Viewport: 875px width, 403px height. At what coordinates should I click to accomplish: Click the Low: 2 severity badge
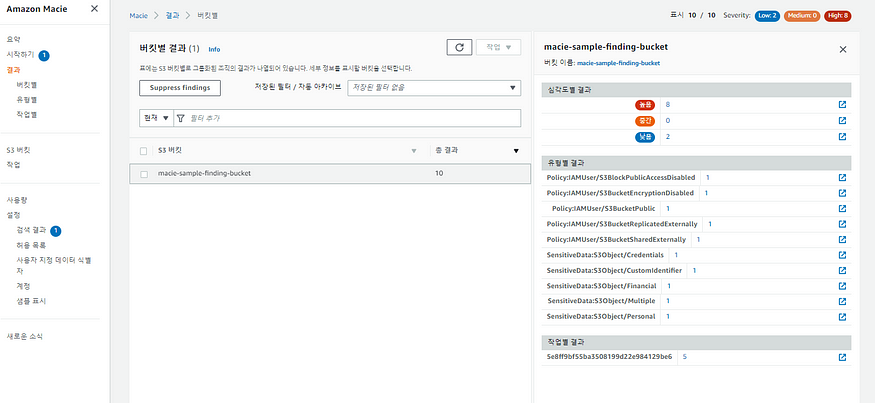point(767,16)
